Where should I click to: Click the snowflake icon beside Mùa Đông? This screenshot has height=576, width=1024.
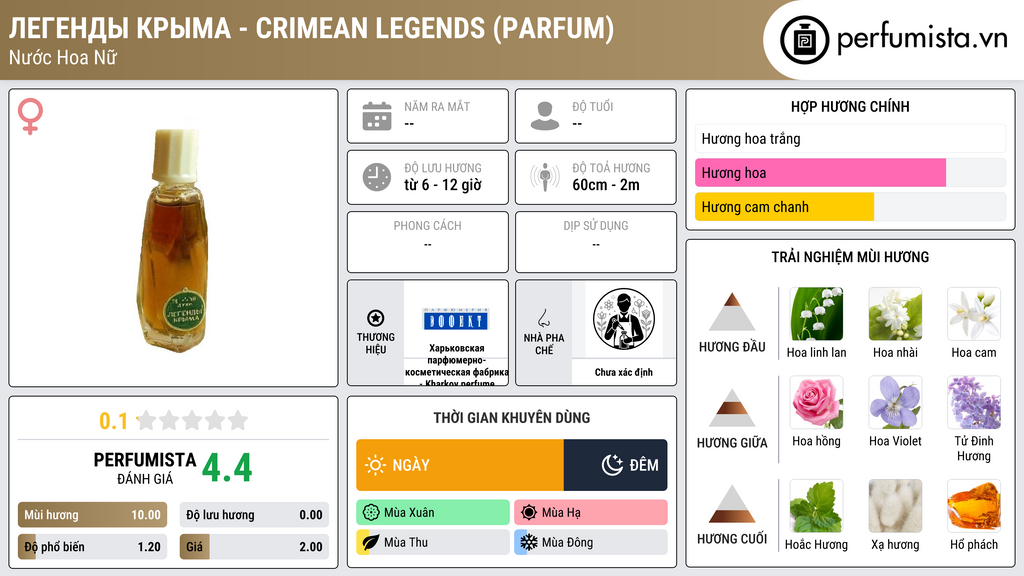(529, 542)
